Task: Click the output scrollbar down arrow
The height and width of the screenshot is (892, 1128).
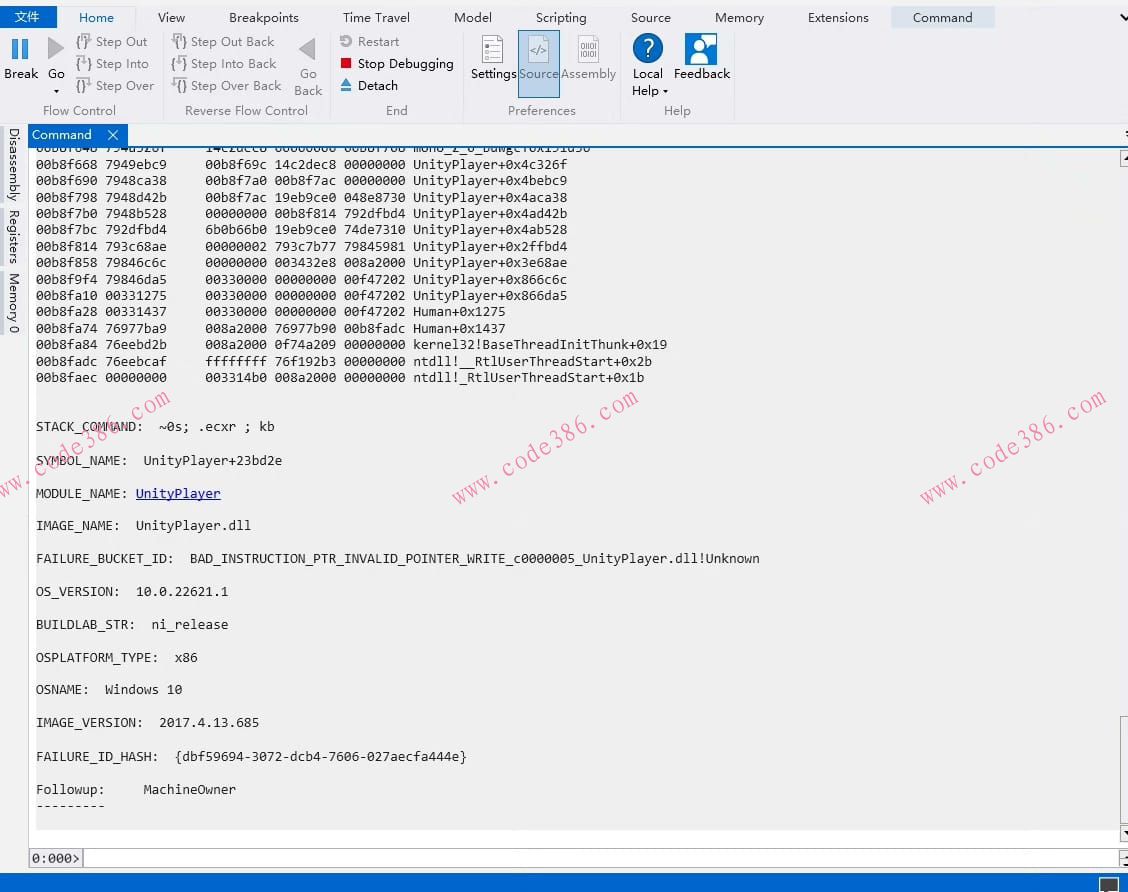Action: click(x=1124, y=834)
